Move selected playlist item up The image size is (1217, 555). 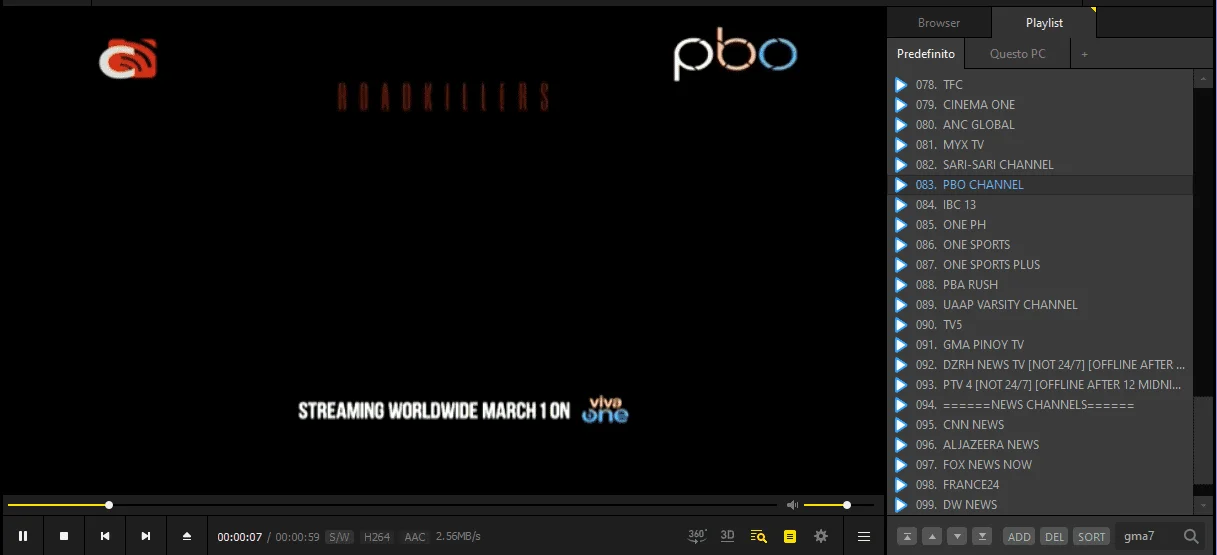tap(933, 536)
